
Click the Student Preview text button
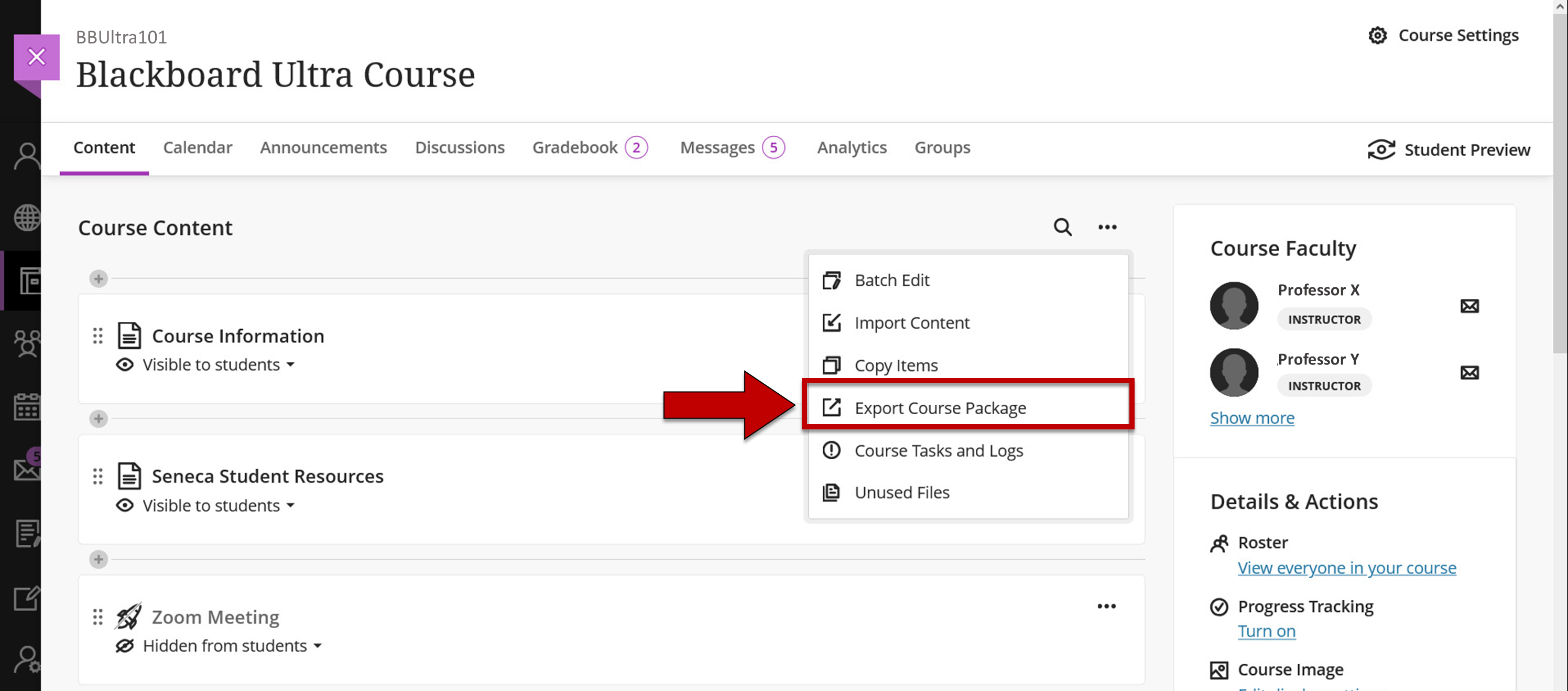coord(1467,150)
